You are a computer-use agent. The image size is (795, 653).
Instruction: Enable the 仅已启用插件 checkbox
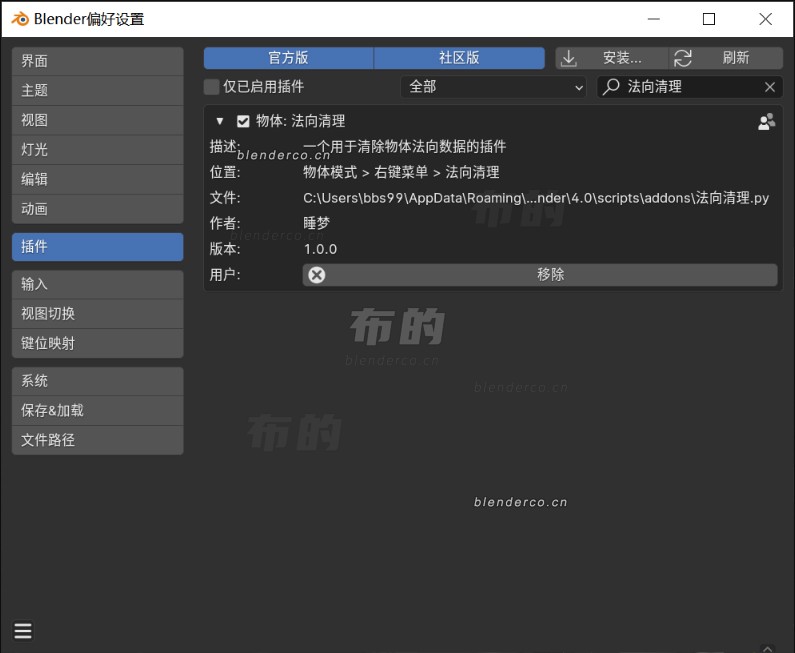211,87
